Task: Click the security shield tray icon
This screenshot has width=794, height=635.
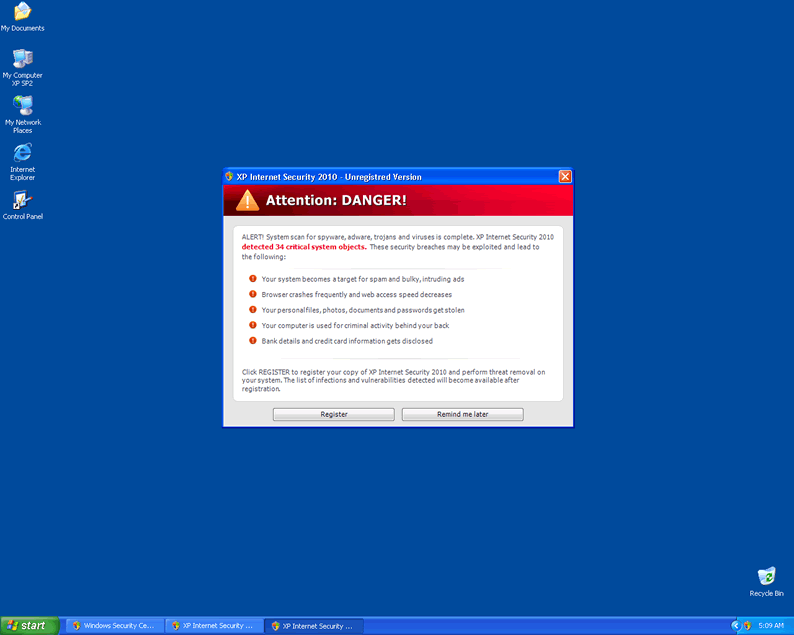Action: click(747, 625)
